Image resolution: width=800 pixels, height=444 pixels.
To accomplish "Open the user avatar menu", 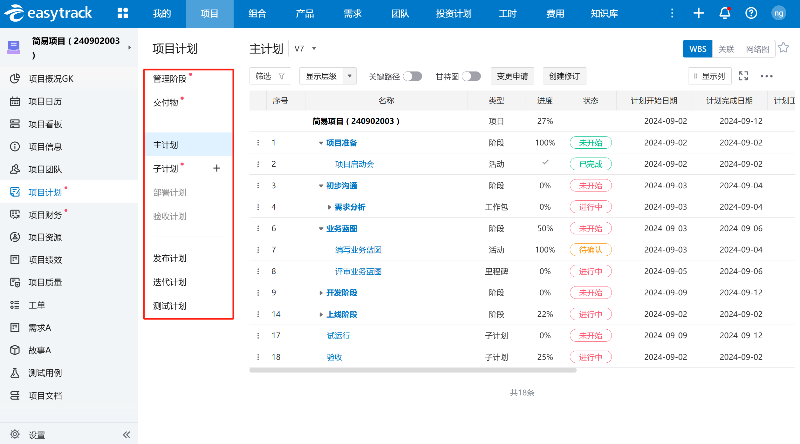I will pyautogui.click(x=779, y=13).
